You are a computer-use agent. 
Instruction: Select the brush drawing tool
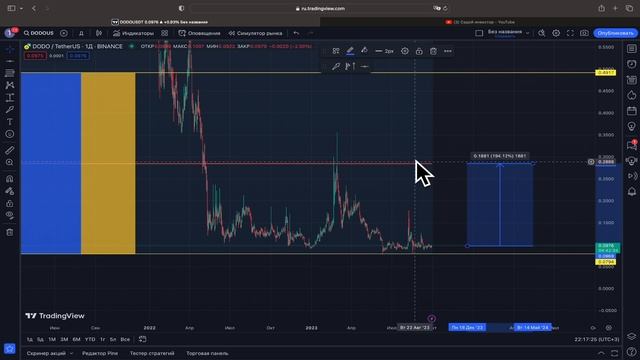coord(10,109)
